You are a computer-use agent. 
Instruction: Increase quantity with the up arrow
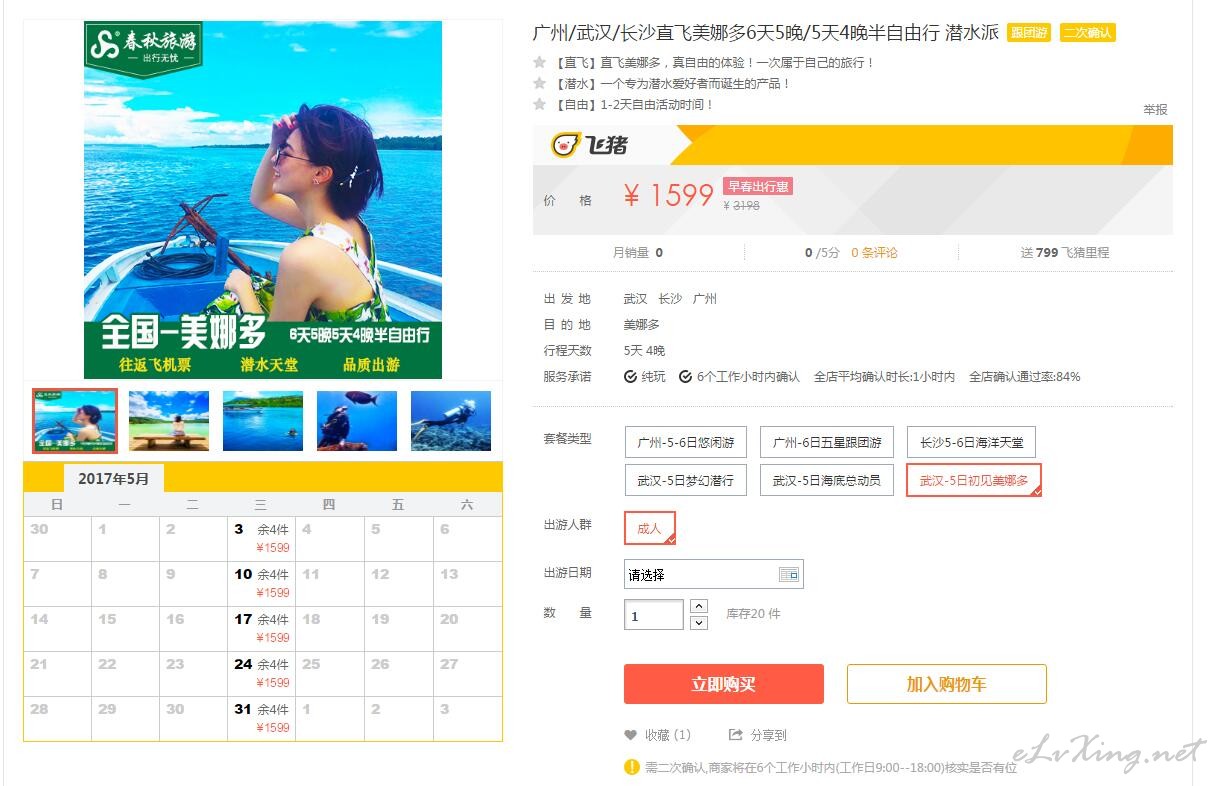point(699,606)
